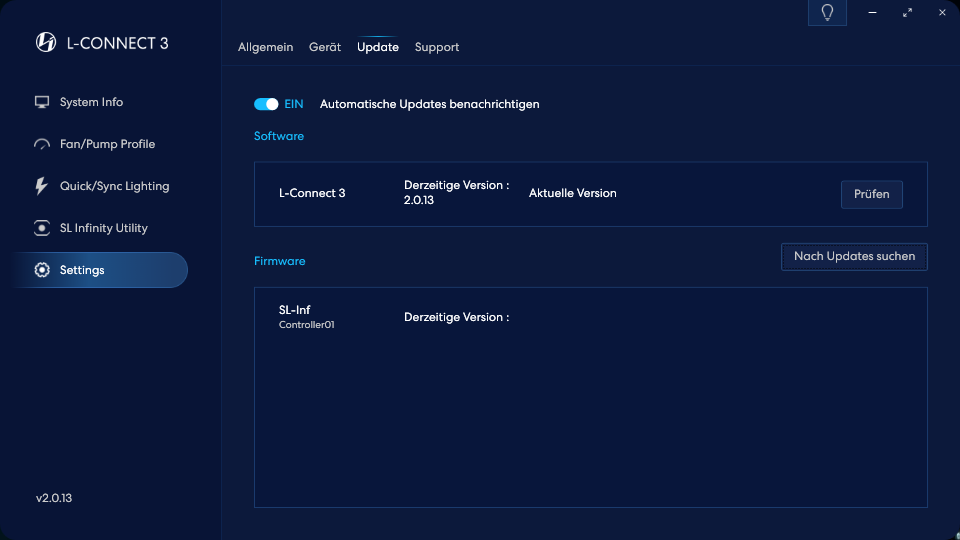Click the L-Connect 3 logo icon

(x=46, y=42)
